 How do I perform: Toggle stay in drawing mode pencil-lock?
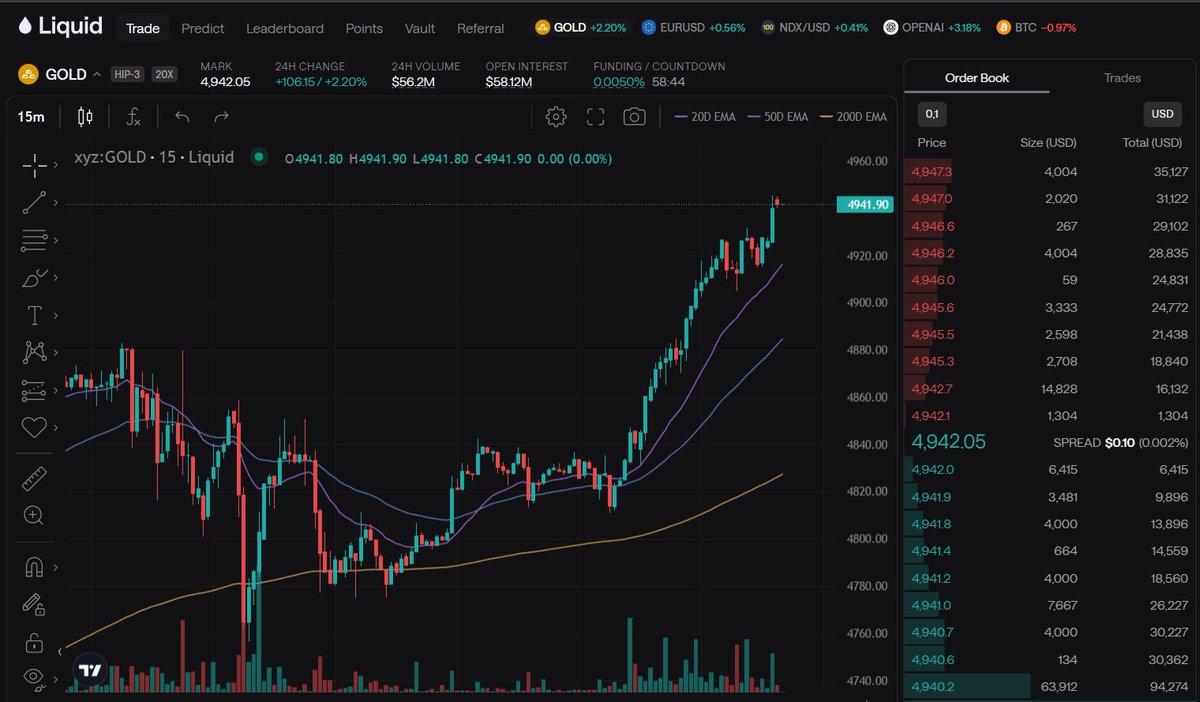(34, 604)
